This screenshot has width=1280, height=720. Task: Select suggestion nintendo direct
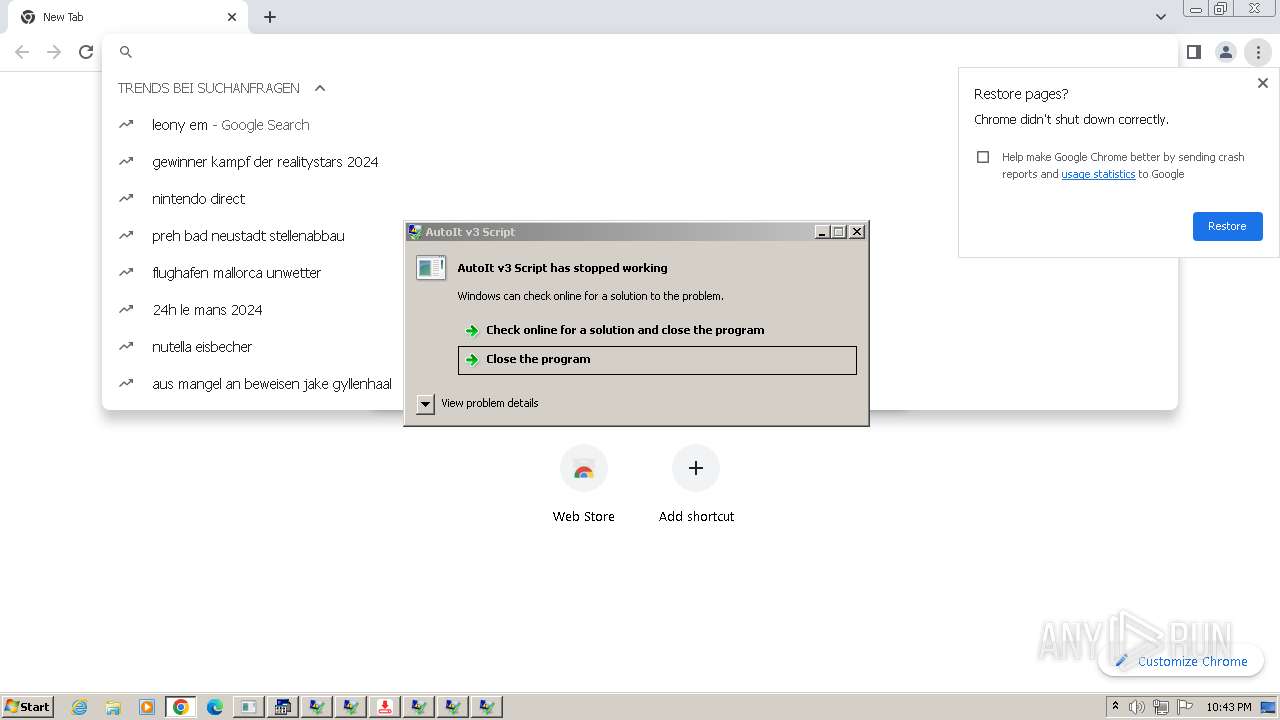pyautogui.click(x=640, y=199)
